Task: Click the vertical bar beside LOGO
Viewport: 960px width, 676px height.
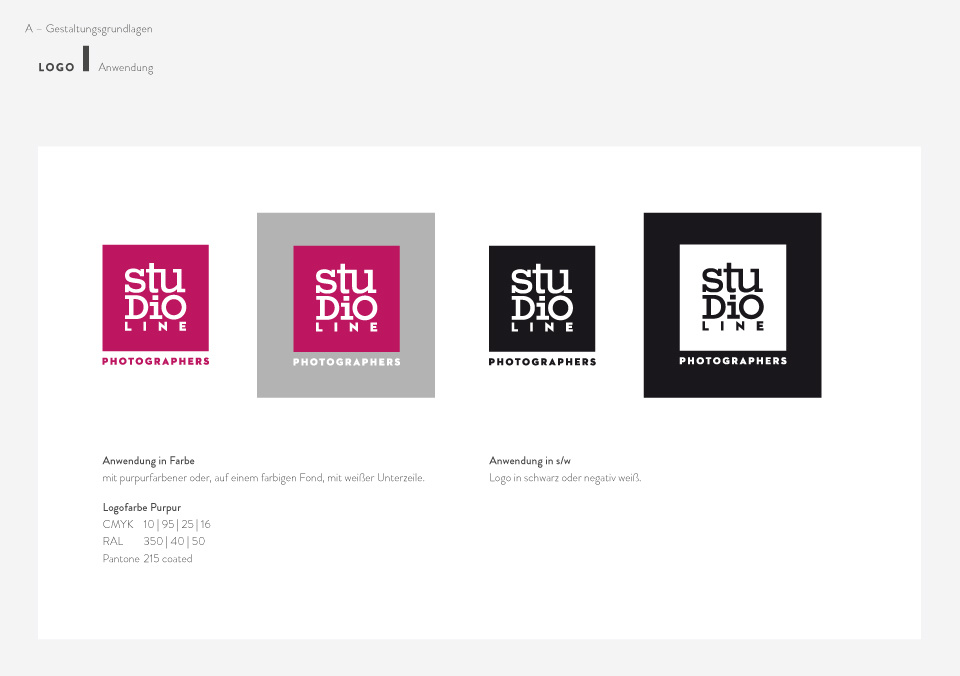Action: tap(86, 59)
